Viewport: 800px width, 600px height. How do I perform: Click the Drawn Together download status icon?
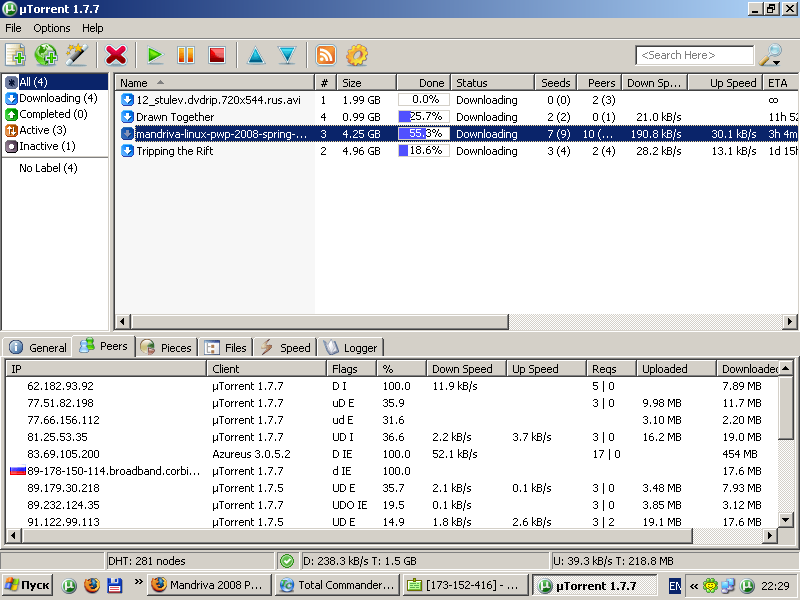[x=127, y=117]
